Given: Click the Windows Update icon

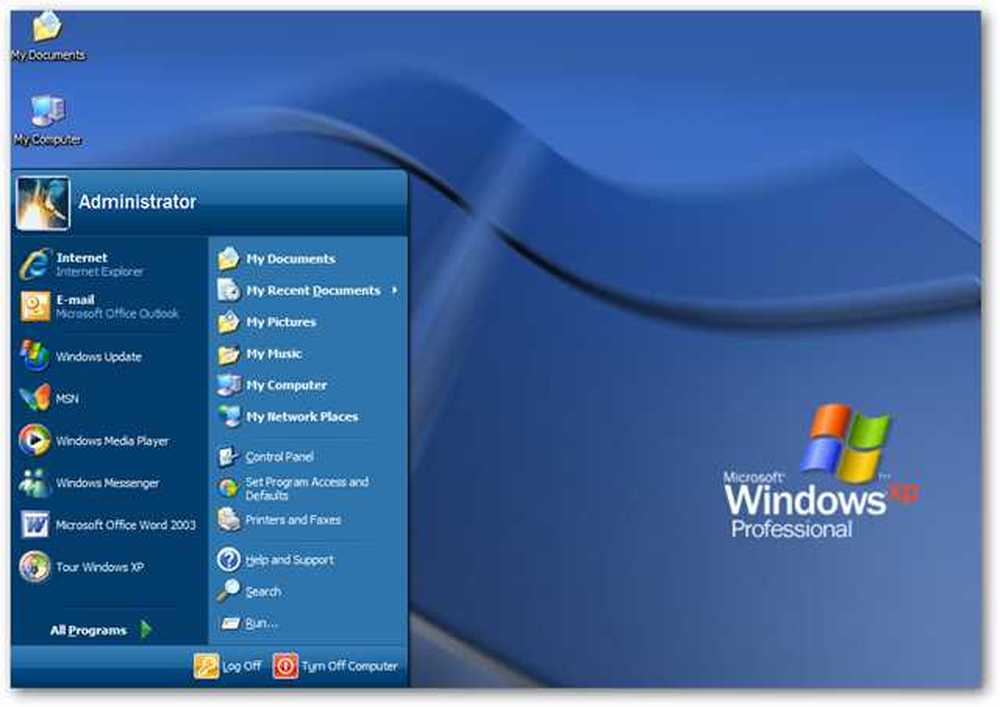Looking at the screenshot, I should click(x=34, y=355).
